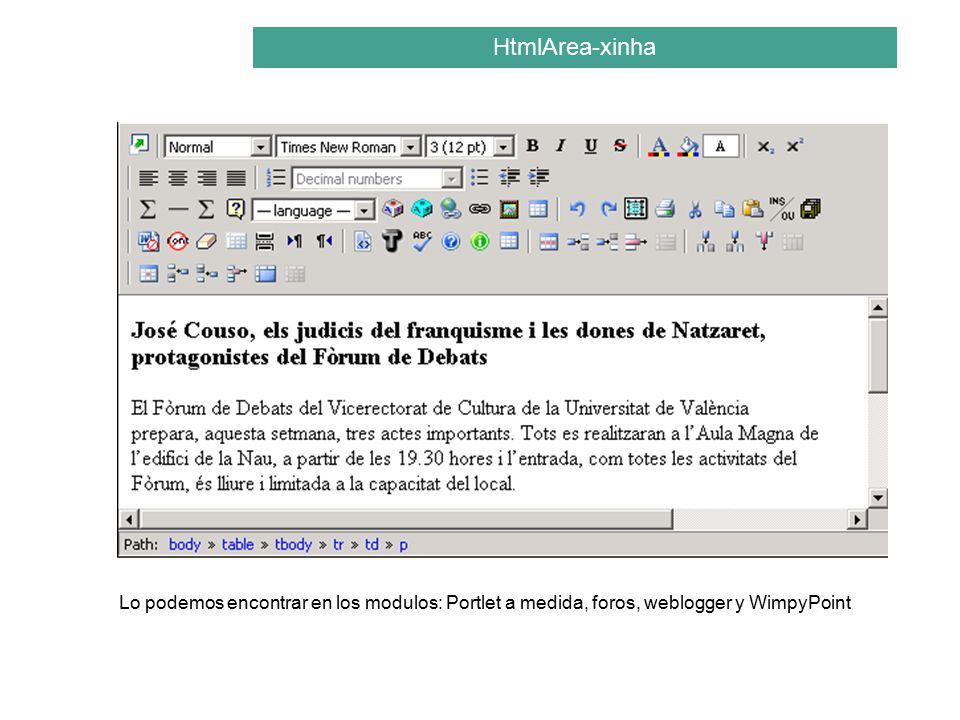This screenshot has height=720, width=960.
Task: Open the Times New Roman font dropdown
Action: click(348, 147)
